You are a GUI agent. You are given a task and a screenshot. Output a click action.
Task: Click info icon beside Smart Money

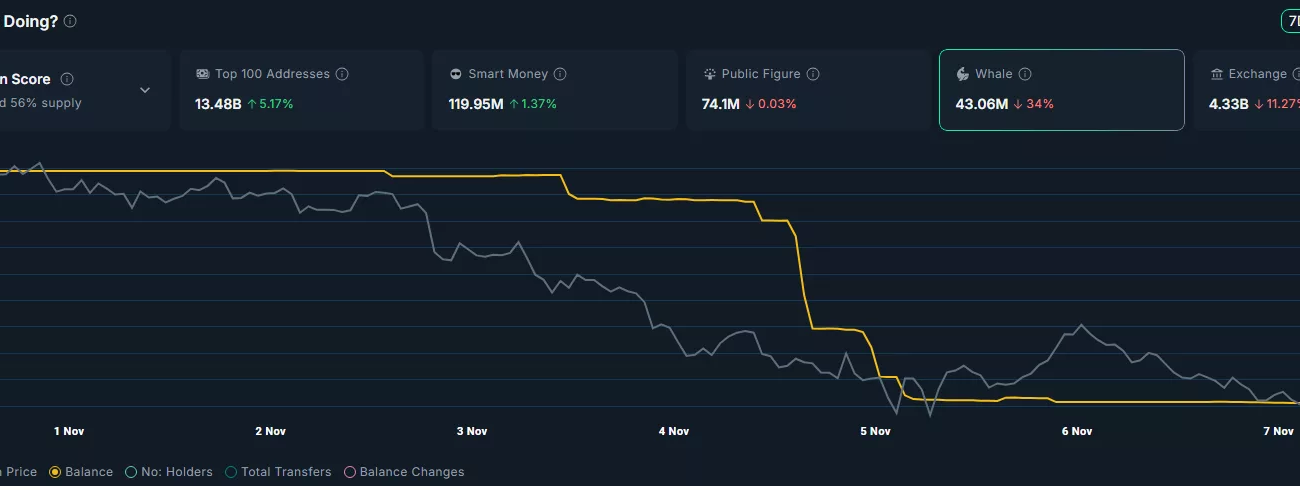point(560,74)
